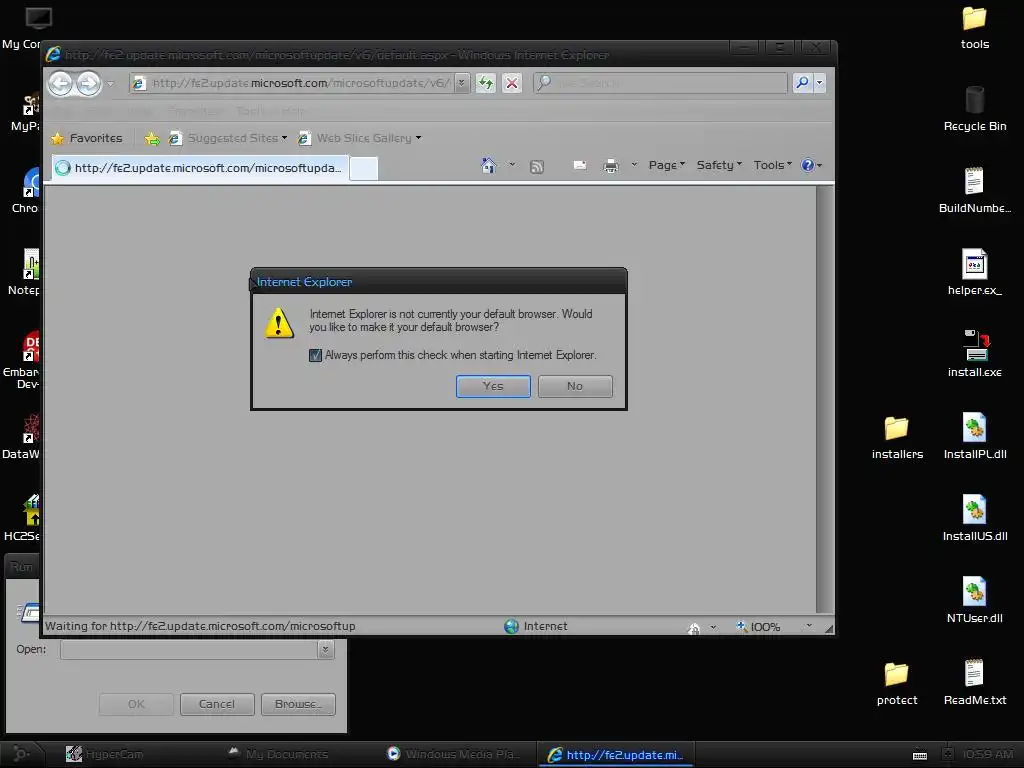The width and height of the screenshot is (1024, 768).
Task: Select the BuildNumber text file icon
Action: point(974,191)
